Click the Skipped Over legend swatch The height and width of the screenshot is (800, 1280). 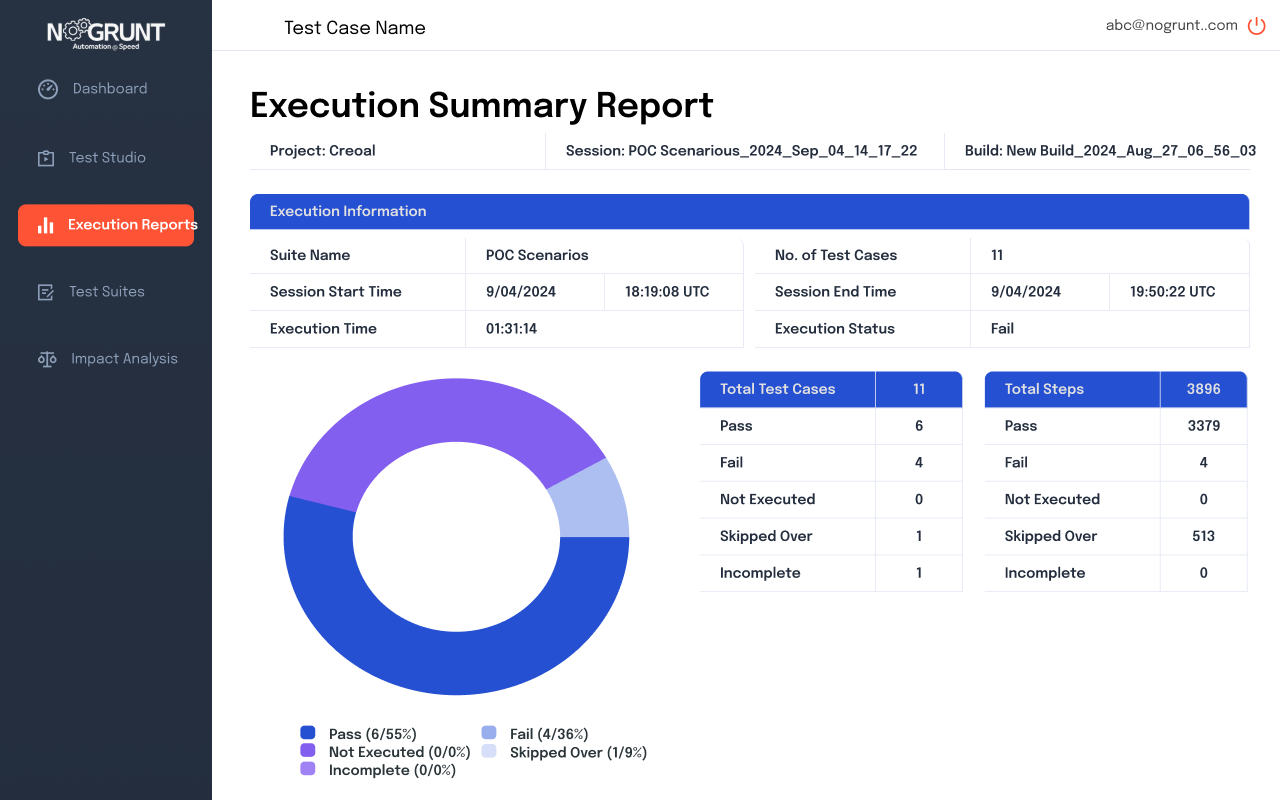tap(489, 752)
